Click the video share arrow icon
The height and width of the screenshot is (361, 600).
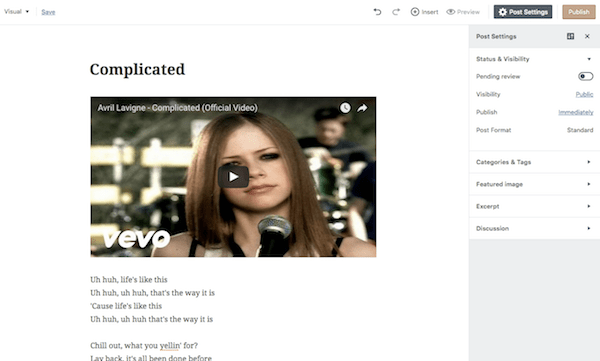(362, 108)
